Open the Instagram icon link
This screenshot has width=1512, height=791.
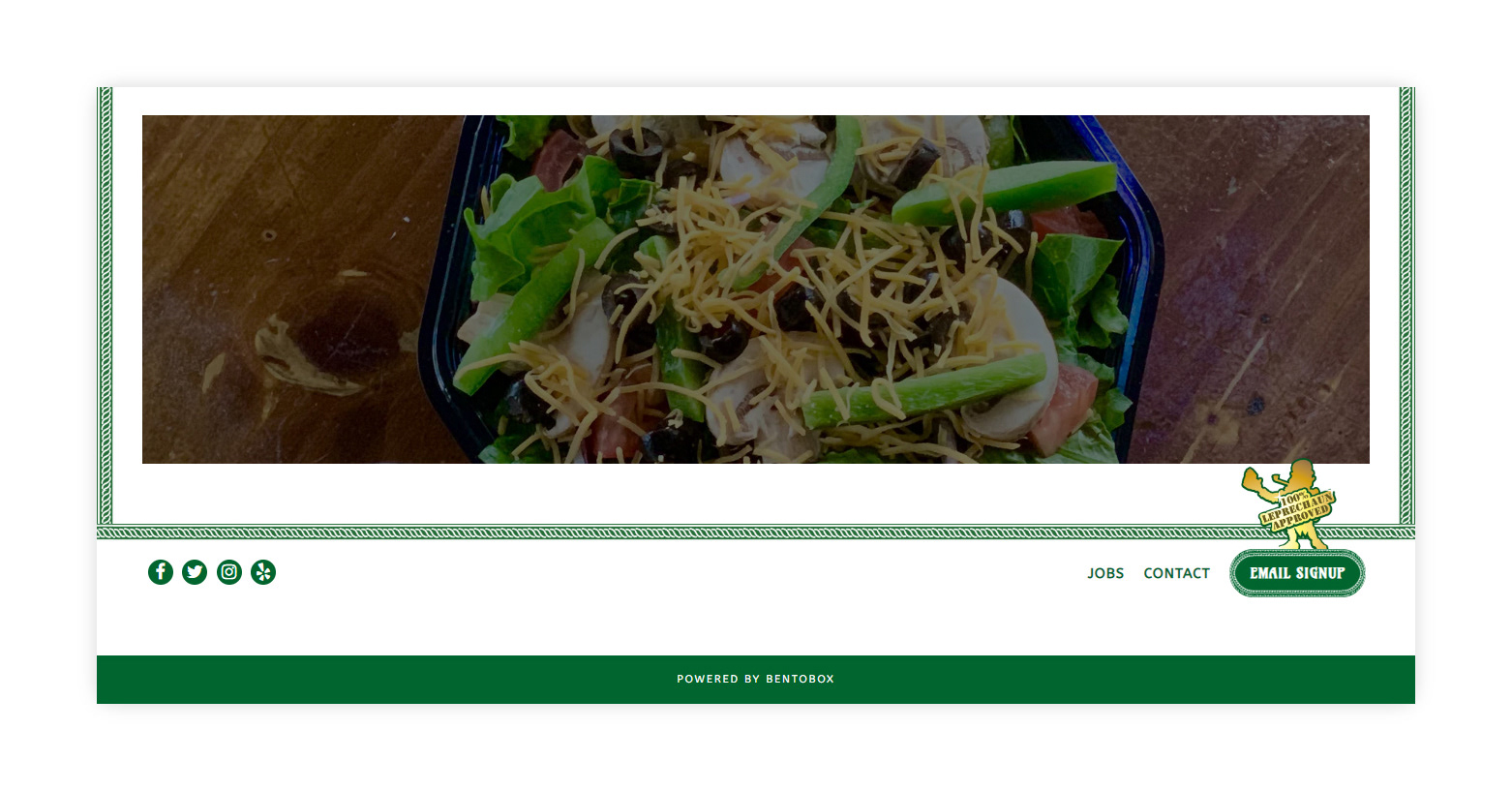pyautogui.click(x=229, y=572)
